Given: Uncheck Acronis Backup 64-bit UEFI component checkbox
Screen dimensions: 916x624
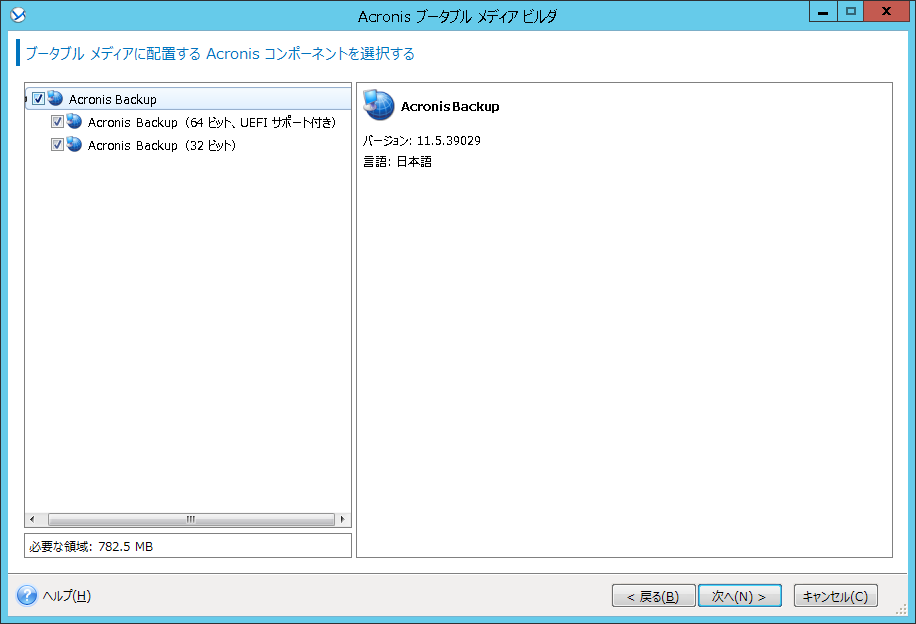Looking at the screenshot, I should click(57, 122).
